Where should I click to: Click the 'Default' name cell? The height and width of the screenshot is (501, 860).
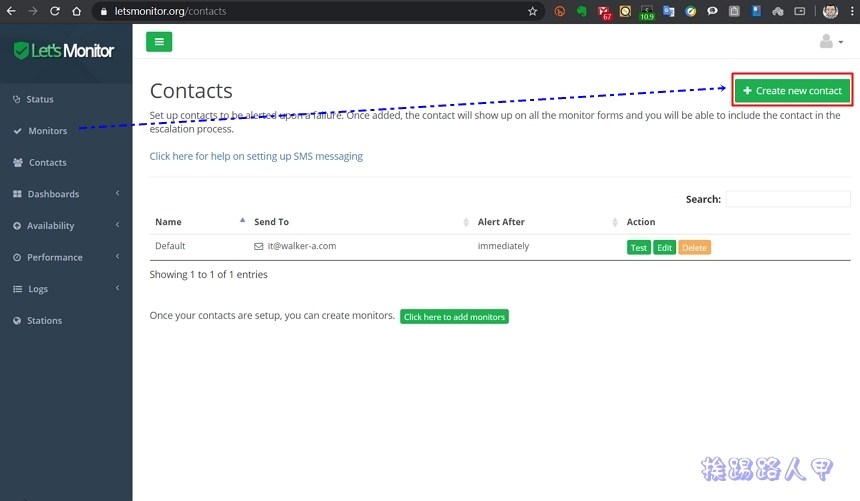(170, 246)
